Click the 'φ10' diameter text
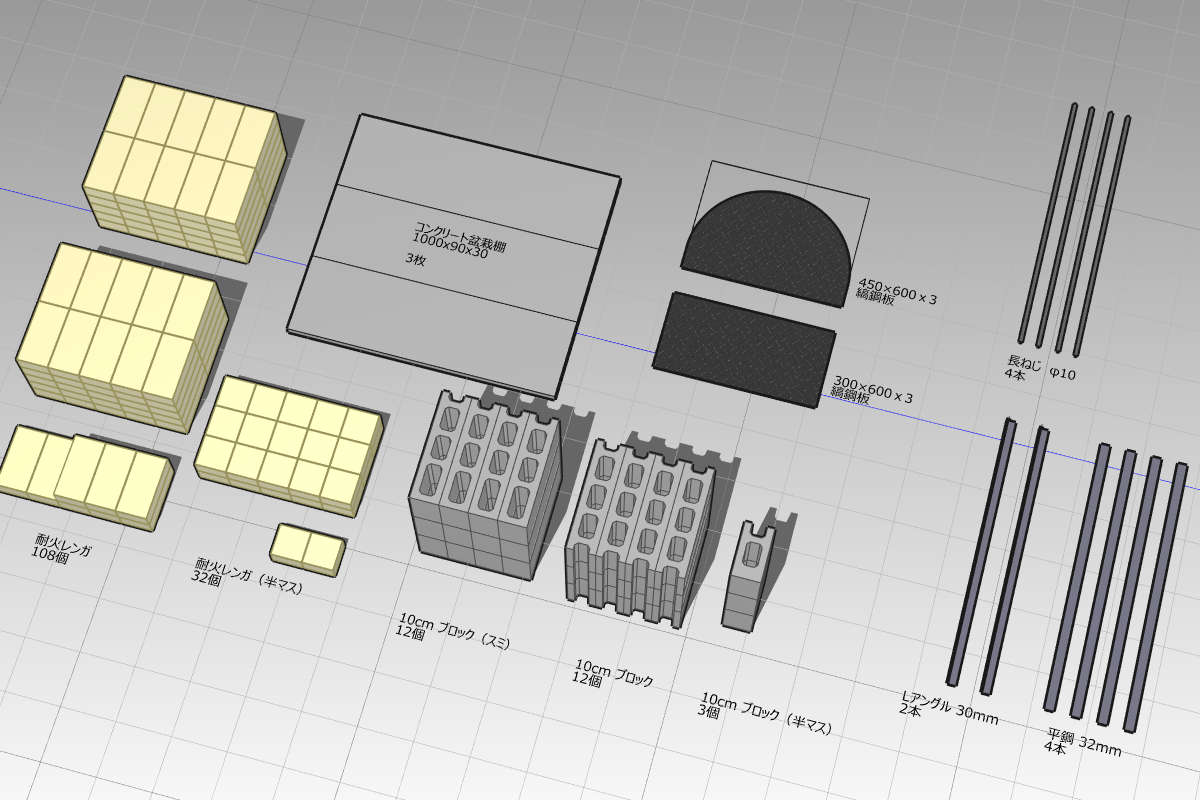Screen dimensions: 1200x800 tap(1063, 373)
